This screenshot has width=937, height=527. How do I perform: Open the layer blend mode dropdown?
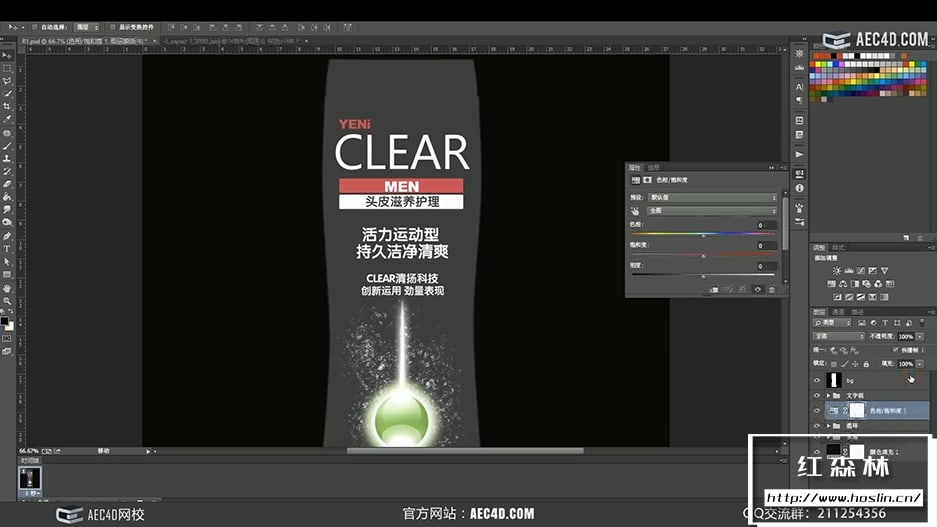[x=839, y=336]
